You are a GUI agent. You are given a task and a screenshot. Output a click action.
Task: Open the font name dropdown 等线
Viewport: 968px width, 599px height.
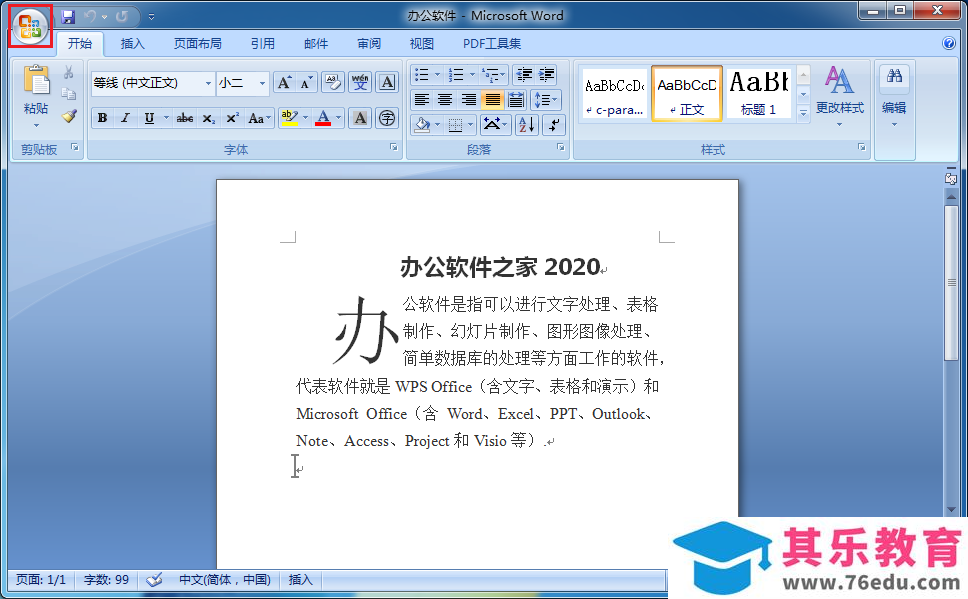coord(209,83)
